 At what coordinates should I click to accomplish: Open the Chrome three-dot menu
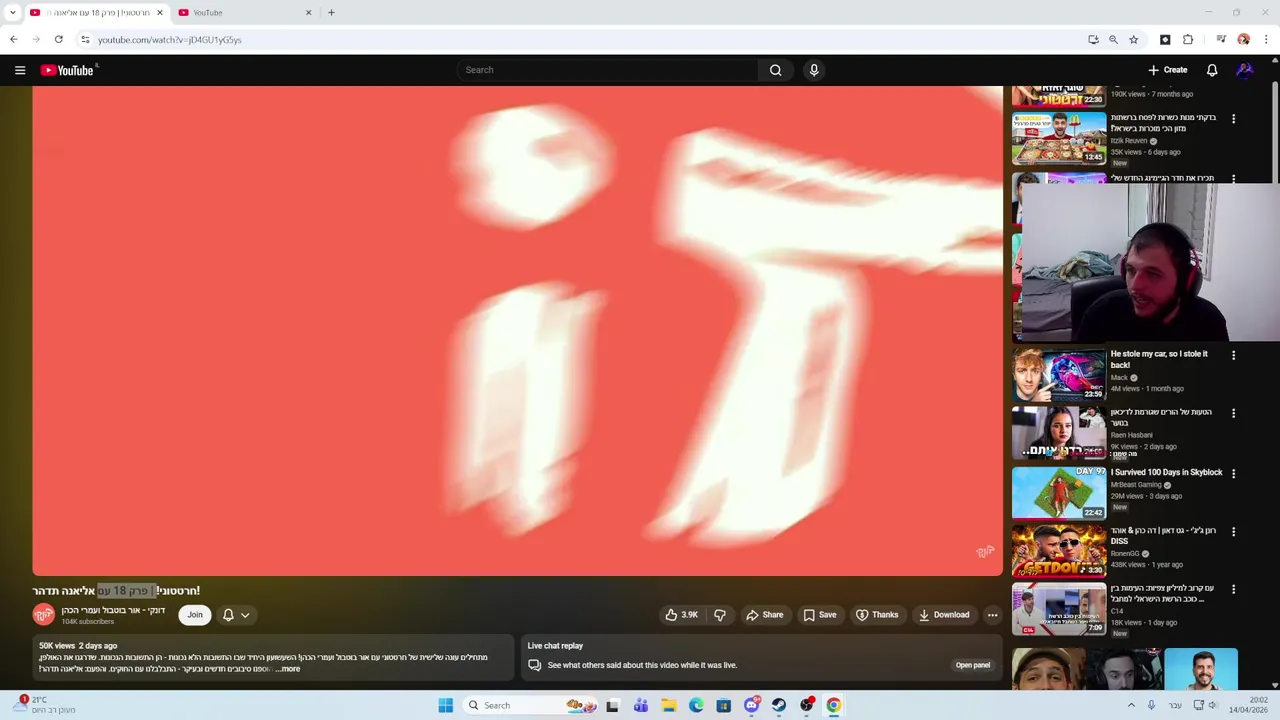click(x=1266, y=40)
